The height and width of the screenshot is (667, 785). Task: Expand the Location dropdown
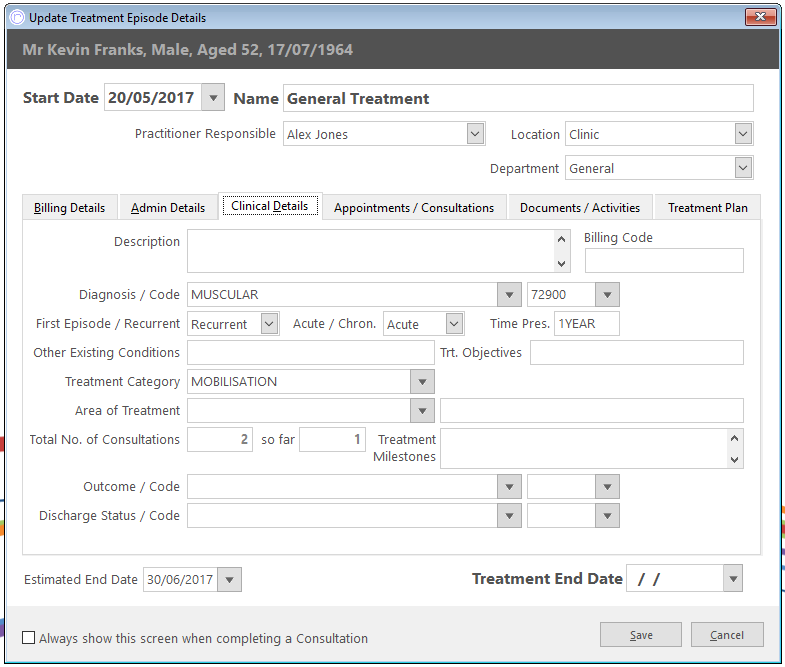click(743, 134)
